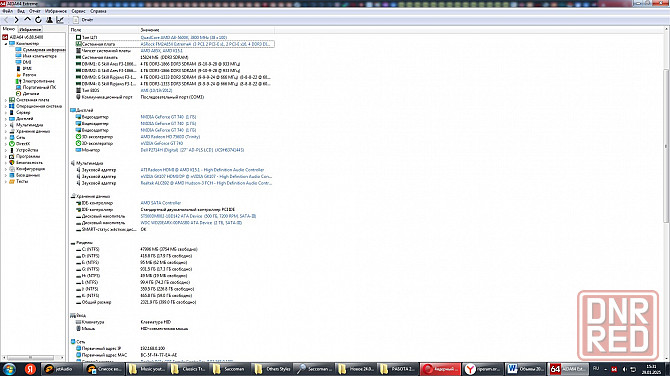The height and width of the screenshot is (376, 670).
Task: Open the WDC WD20EARX disk drive link
Action: tap(191, 223)
